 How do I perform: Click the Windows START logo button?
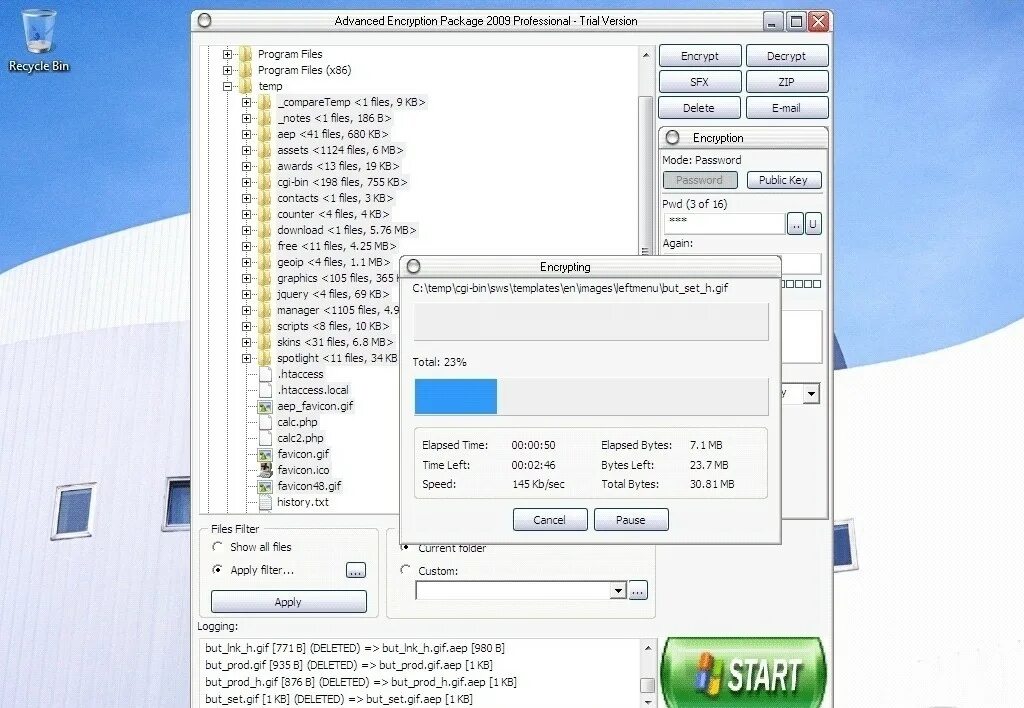pos(743,673)
